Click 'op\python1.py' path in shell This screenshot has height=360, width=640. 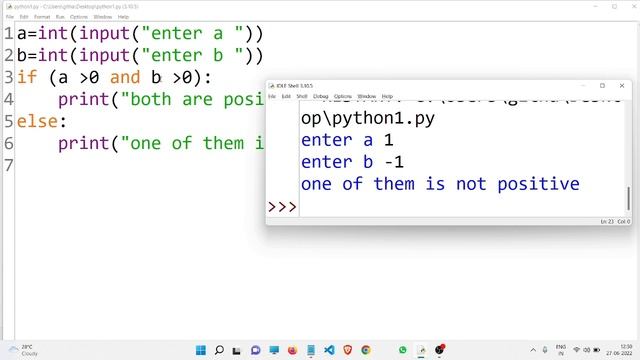[368, 118]
